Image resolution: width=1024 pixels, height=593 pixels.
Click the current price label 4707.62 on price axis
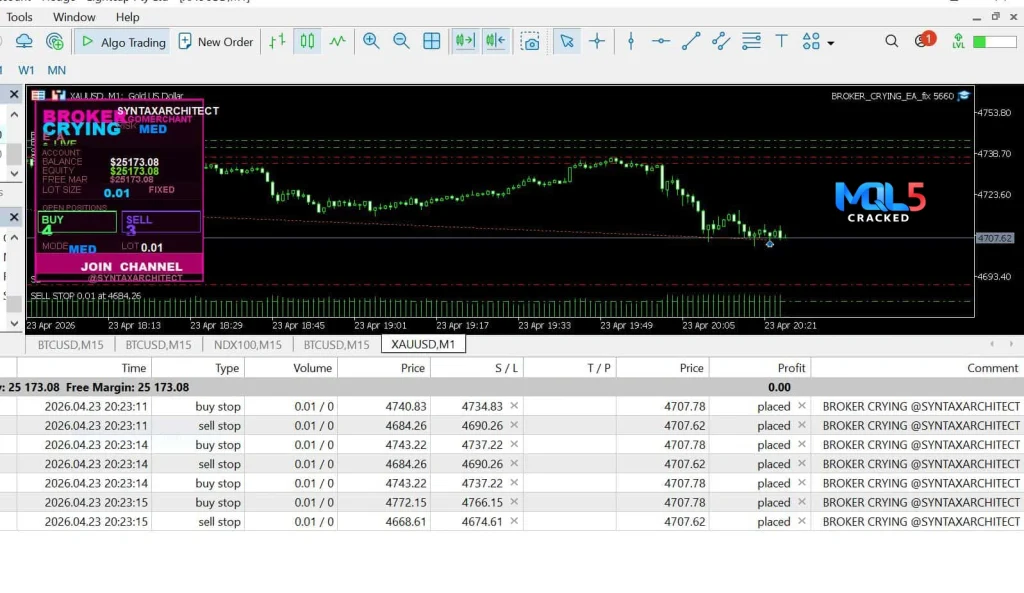tap(995, 238)
